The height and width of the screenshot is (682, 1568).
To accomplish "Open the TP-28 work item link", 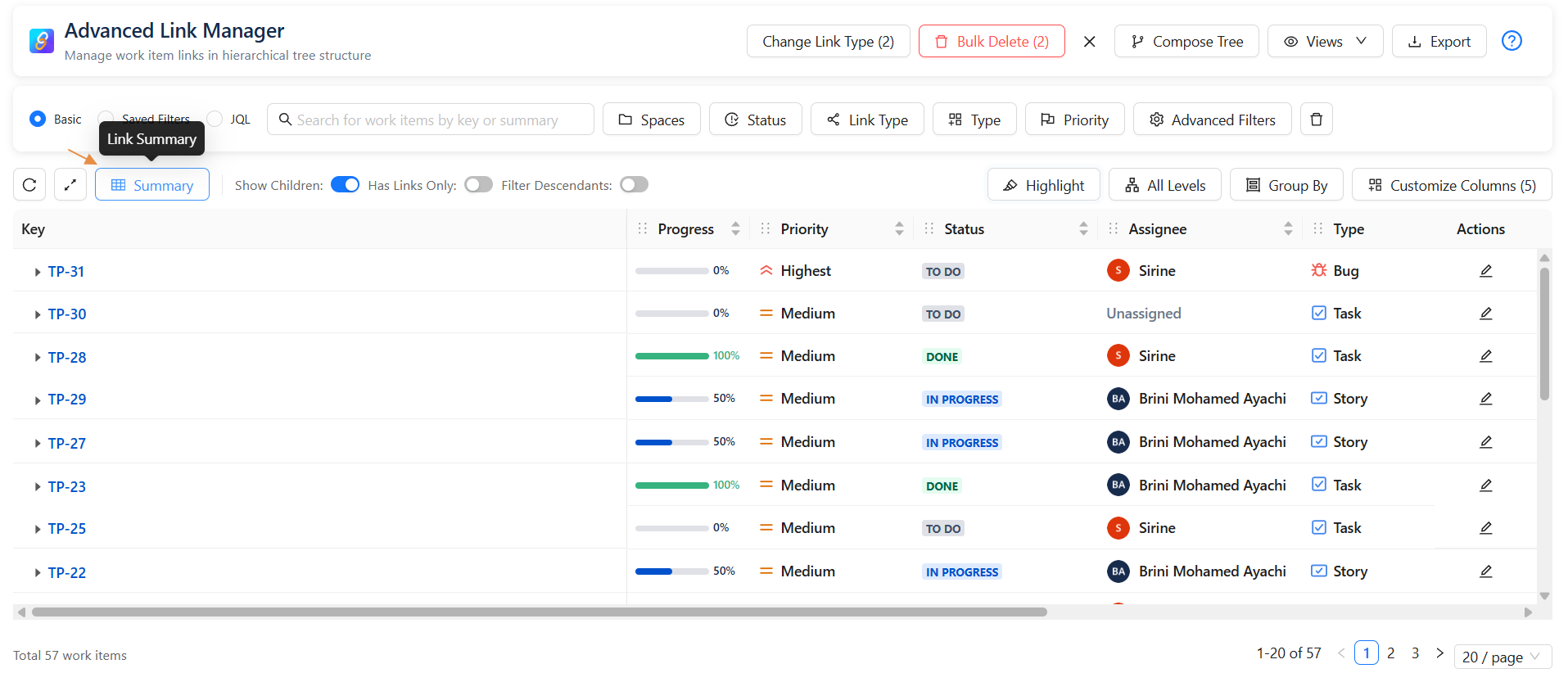I will 67,357.
